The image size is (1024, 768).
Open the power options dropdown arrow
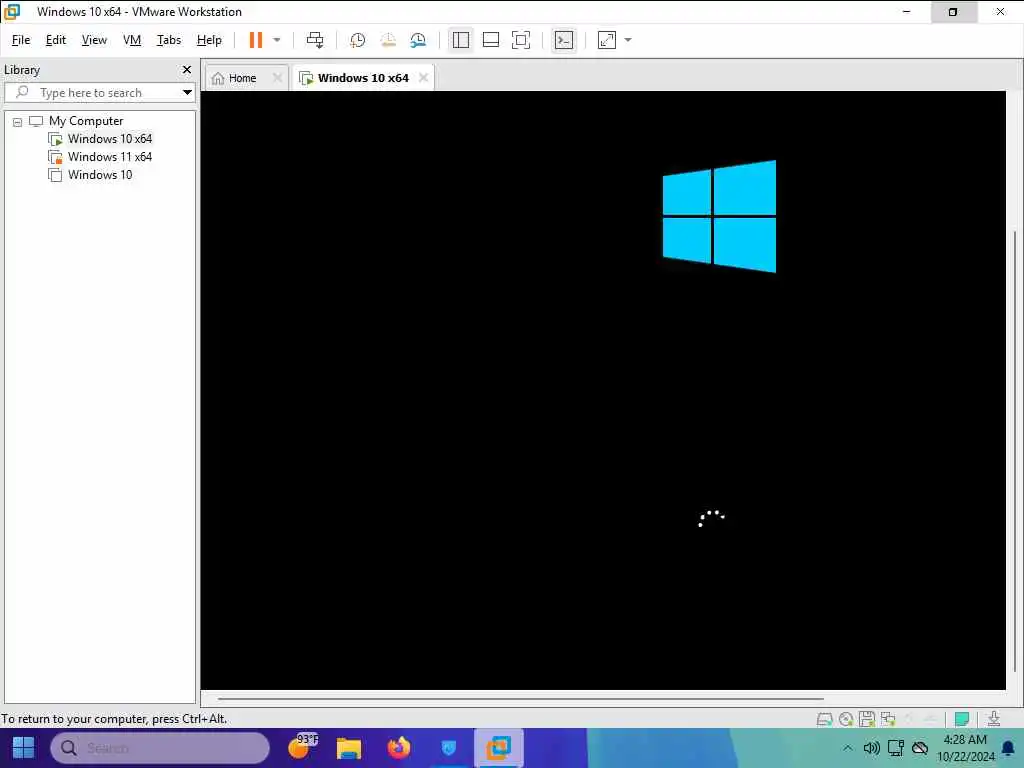click(277, 40)
